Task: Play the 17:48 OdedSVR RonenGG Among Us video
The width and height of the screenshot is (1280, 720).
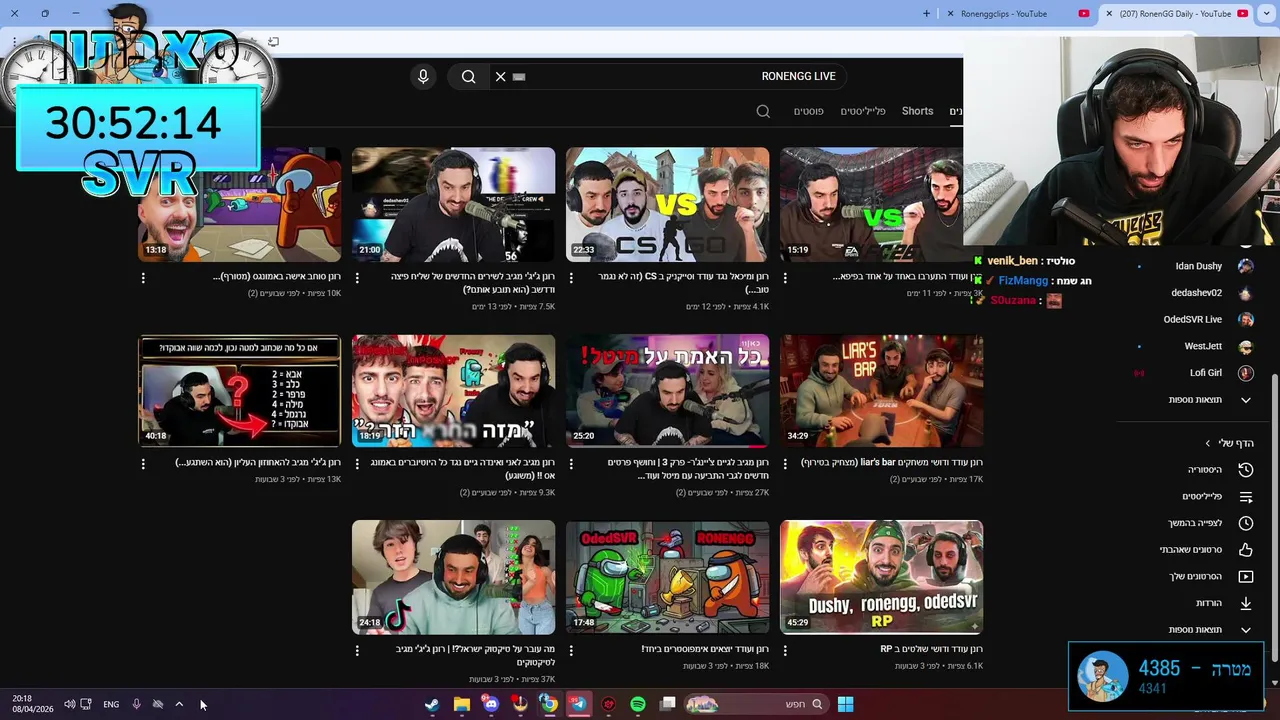Action: click(x=667, y=577)
